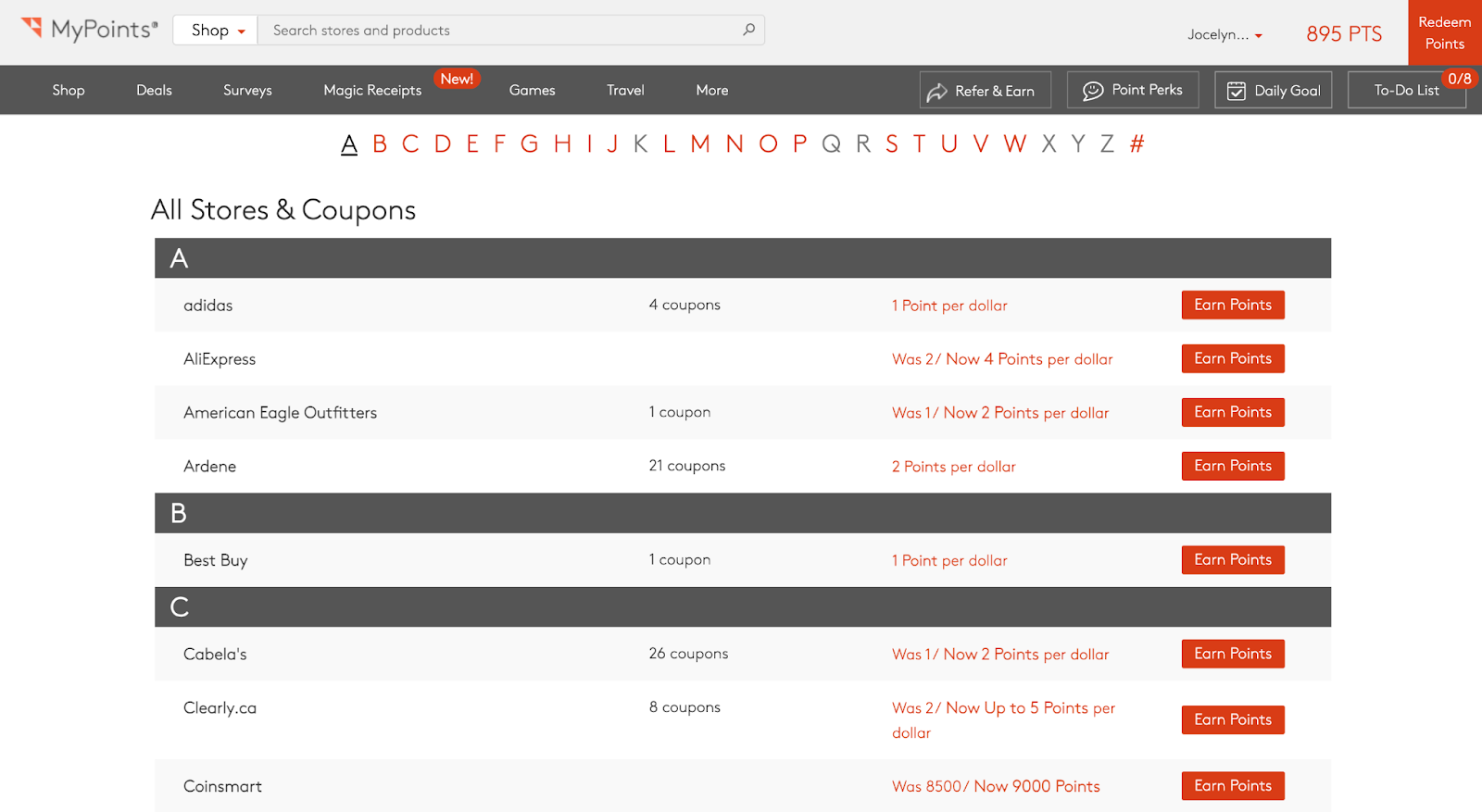Viewport: 1482px width, 812px height.
Task: Click the adidas store name
Action: tap(208, 306)
